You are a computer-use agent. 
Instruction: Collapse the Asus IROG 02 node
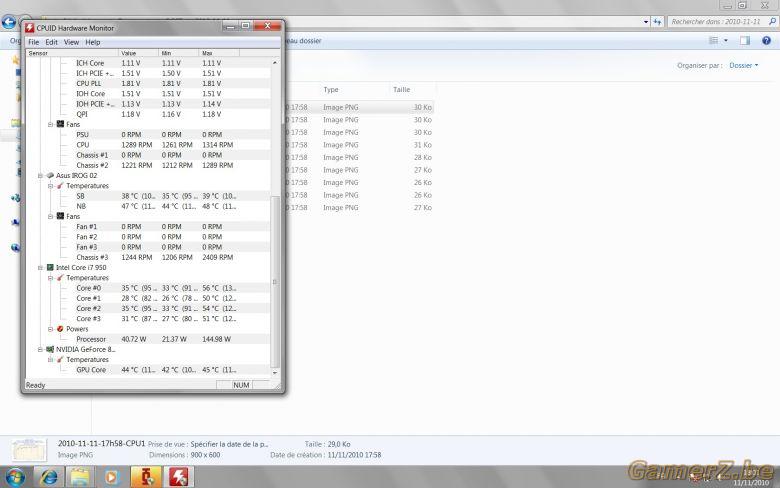[x=40, y=176]
